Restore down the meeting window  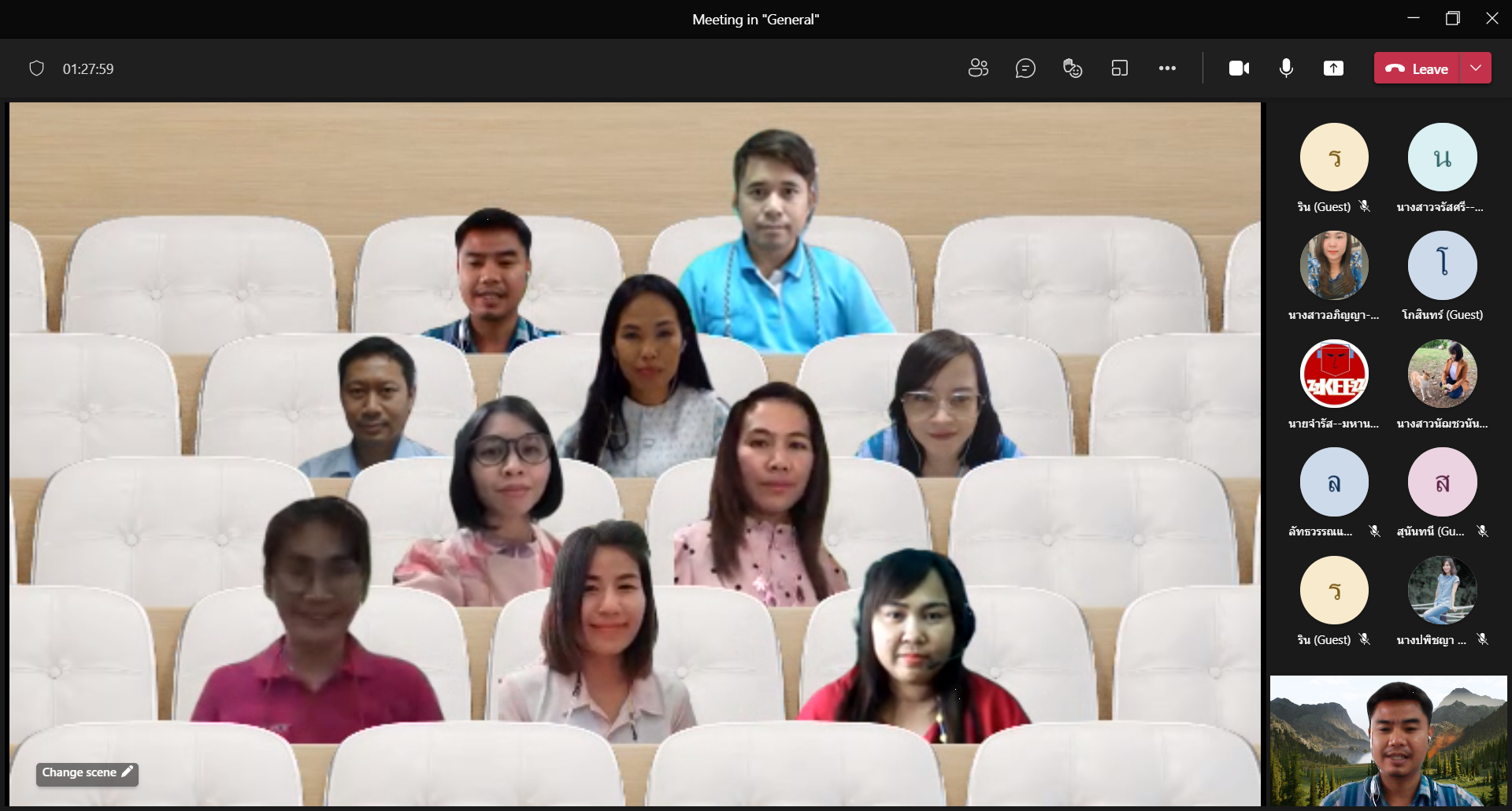point(1453,19)
